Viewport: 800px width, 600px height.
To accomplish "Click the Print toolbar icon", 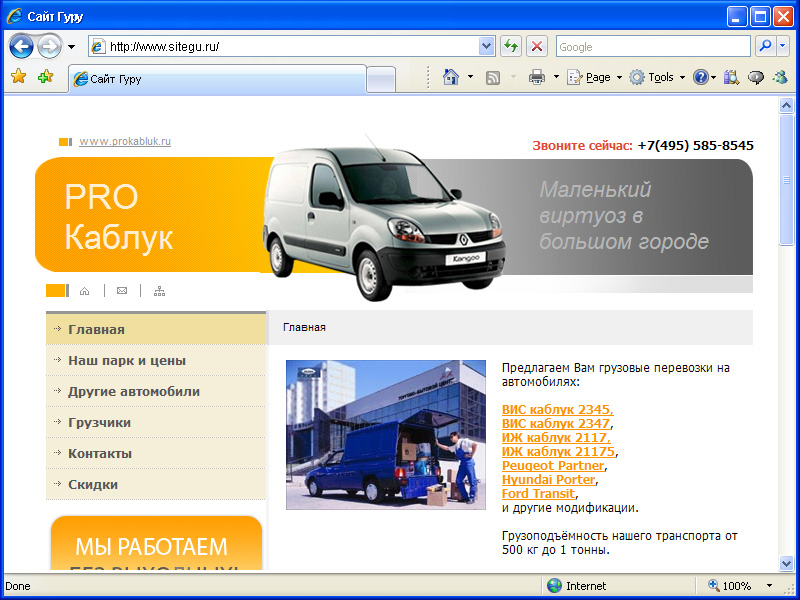I will (x=537, y=78).
